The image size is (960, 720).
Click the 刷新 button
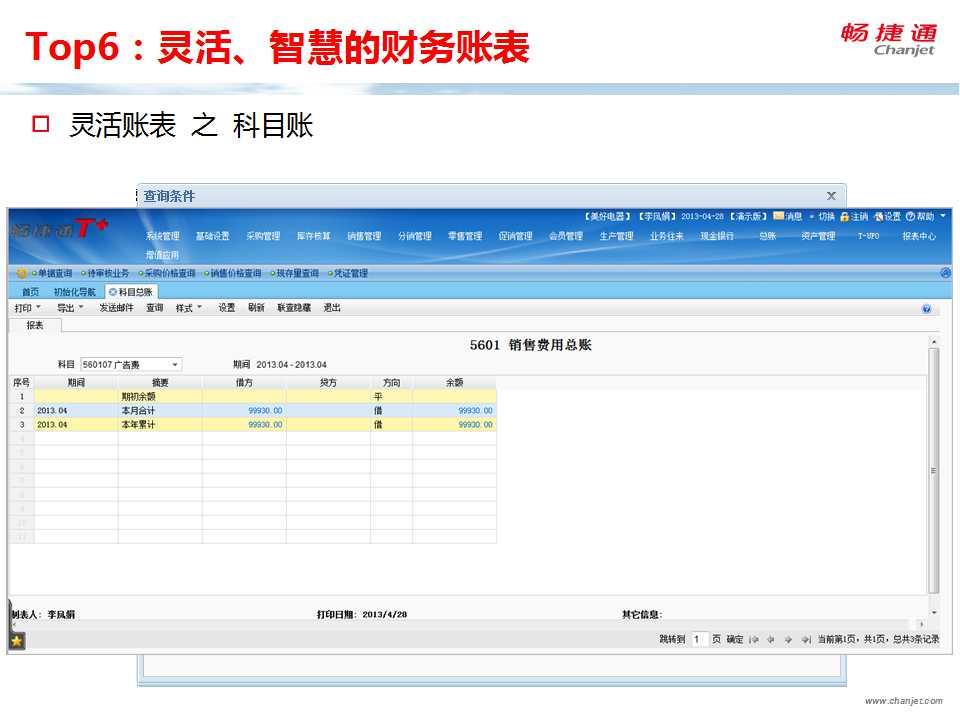click(256, 308)
